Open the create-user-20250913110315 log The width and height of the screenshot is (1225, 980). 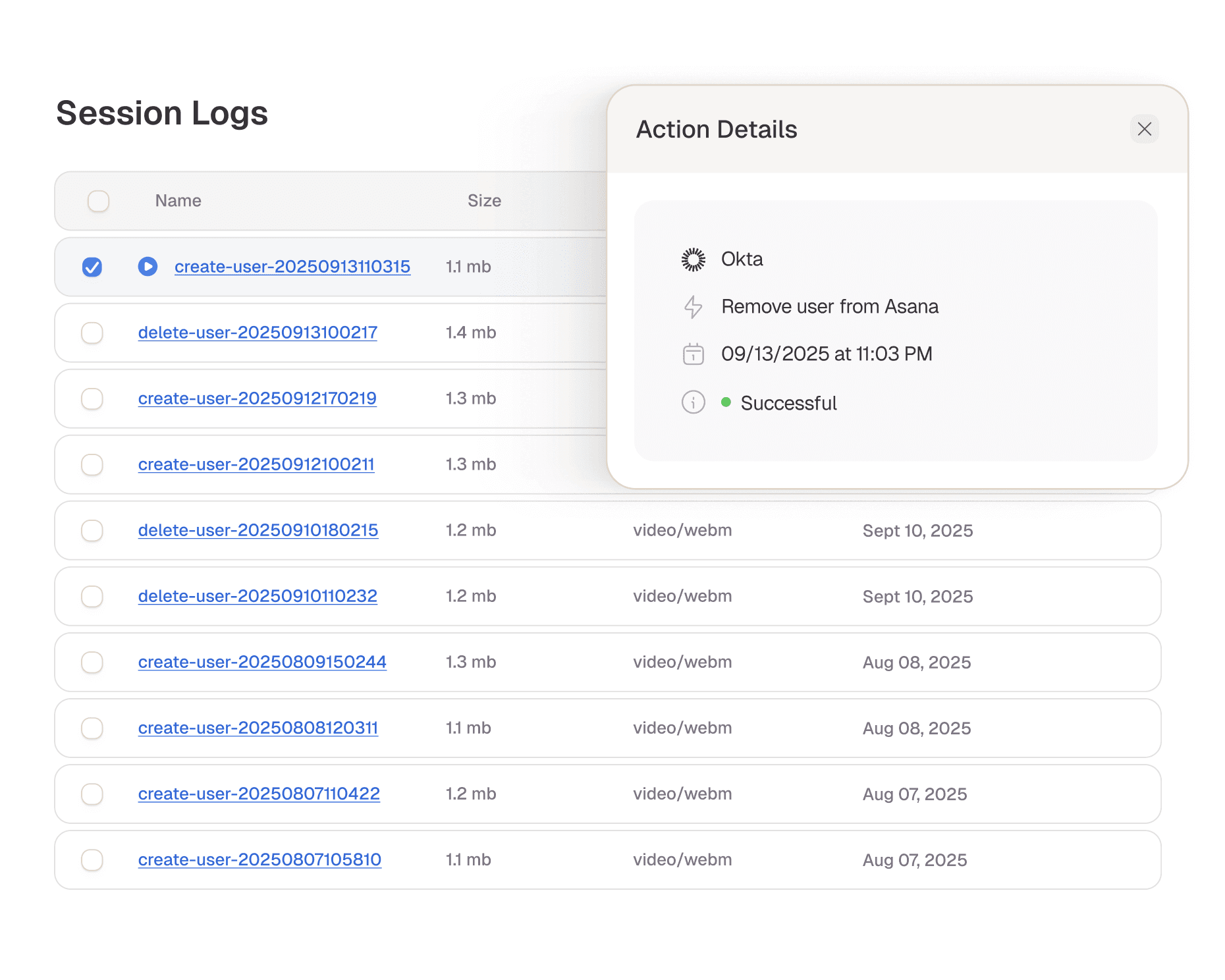click(x=292, y=267)
